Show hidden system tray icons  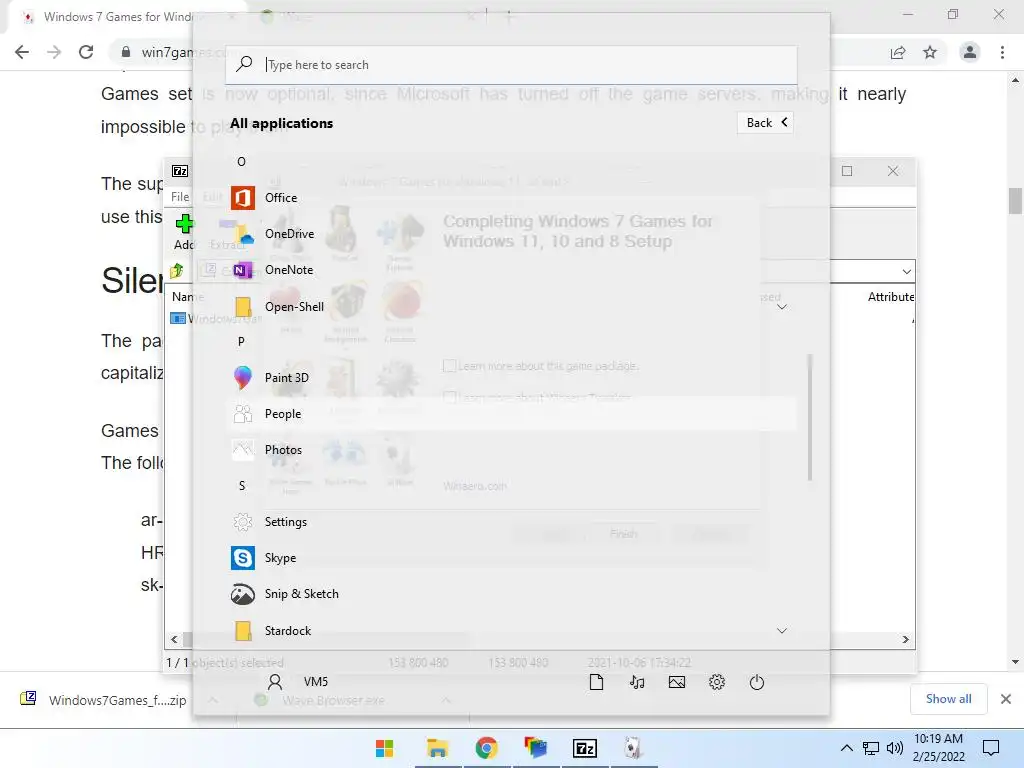tap(846, 748)
